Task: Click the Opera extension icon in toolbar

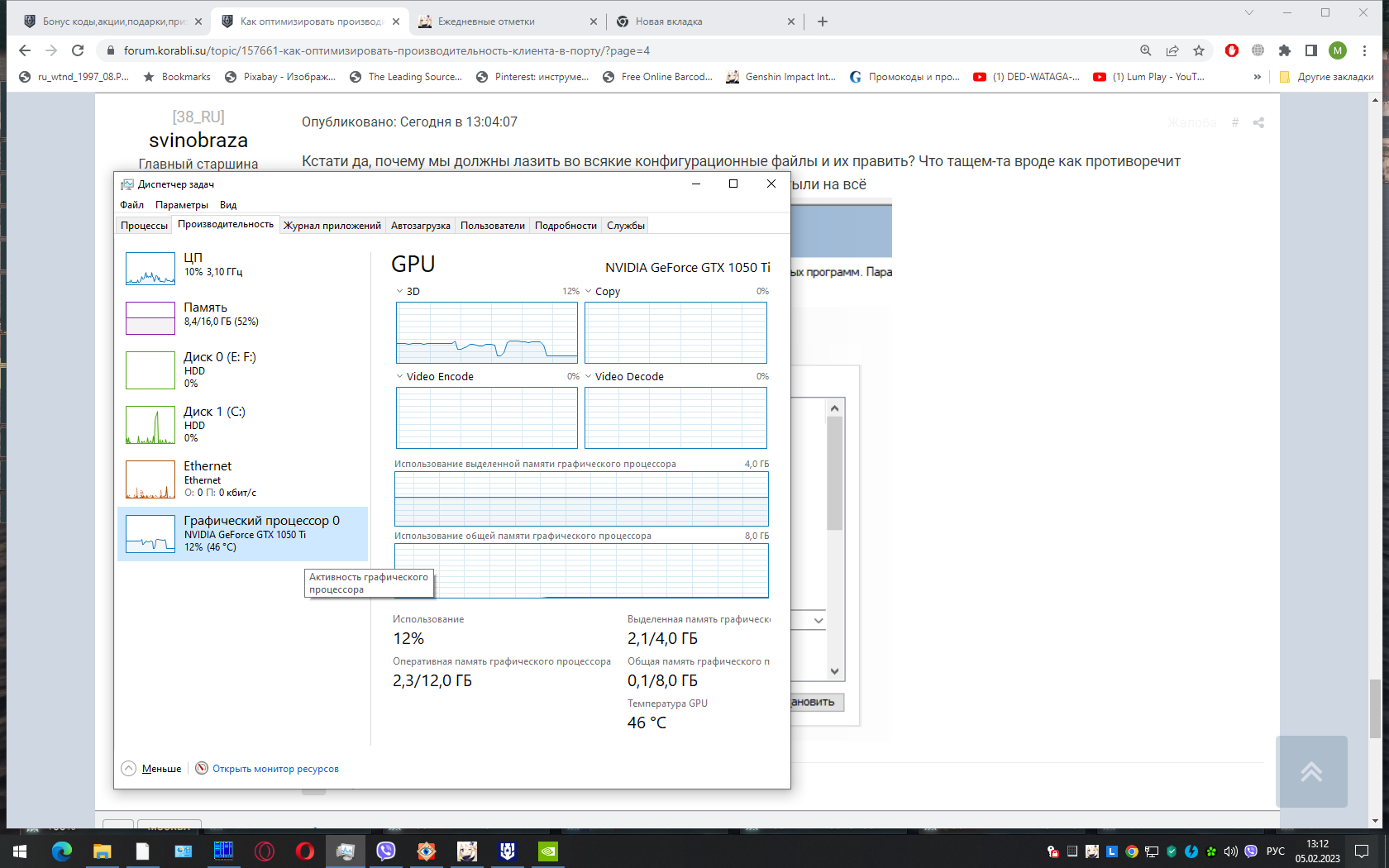Action: pos(1232,50)
